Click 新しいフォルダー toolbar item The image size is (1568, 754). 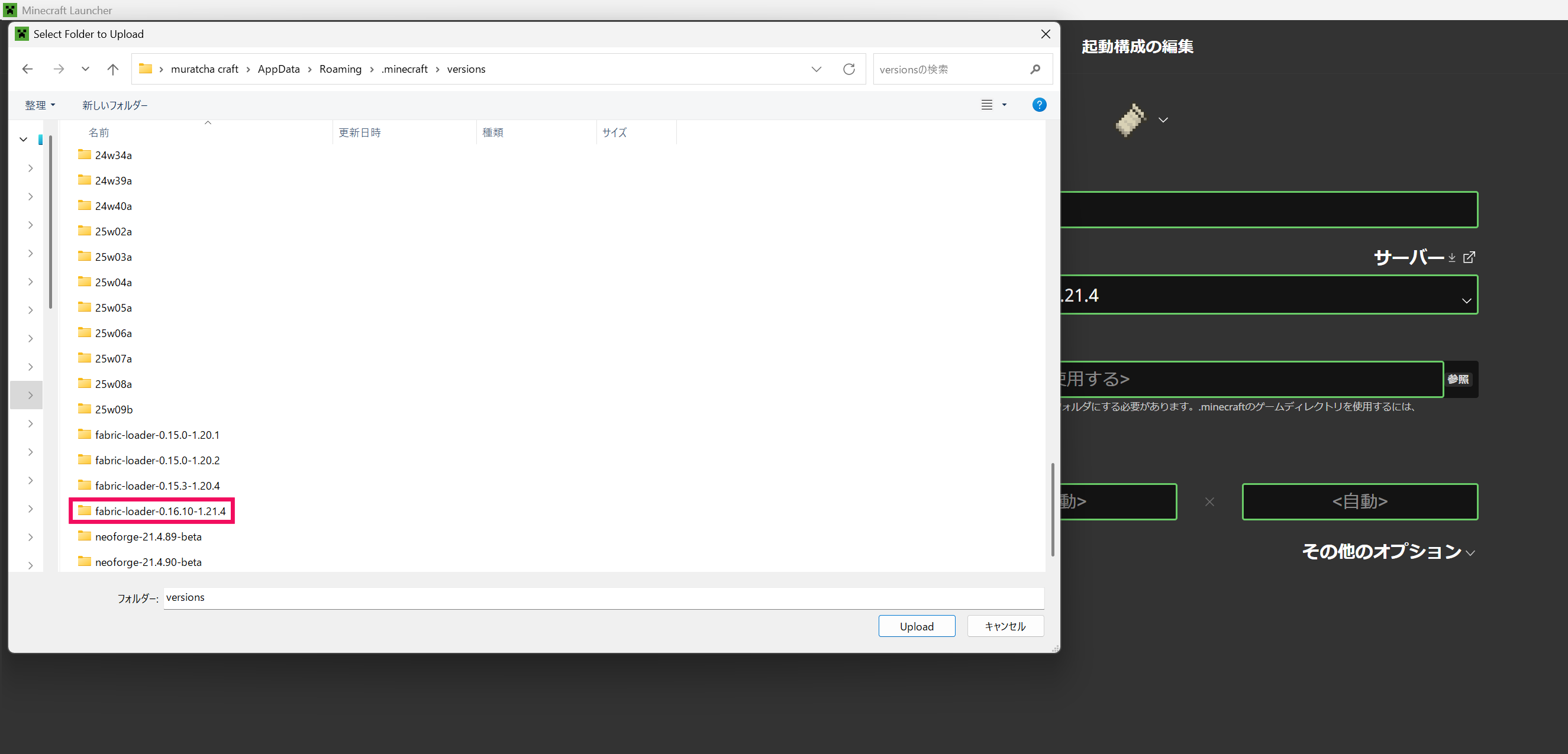(115, 105)
